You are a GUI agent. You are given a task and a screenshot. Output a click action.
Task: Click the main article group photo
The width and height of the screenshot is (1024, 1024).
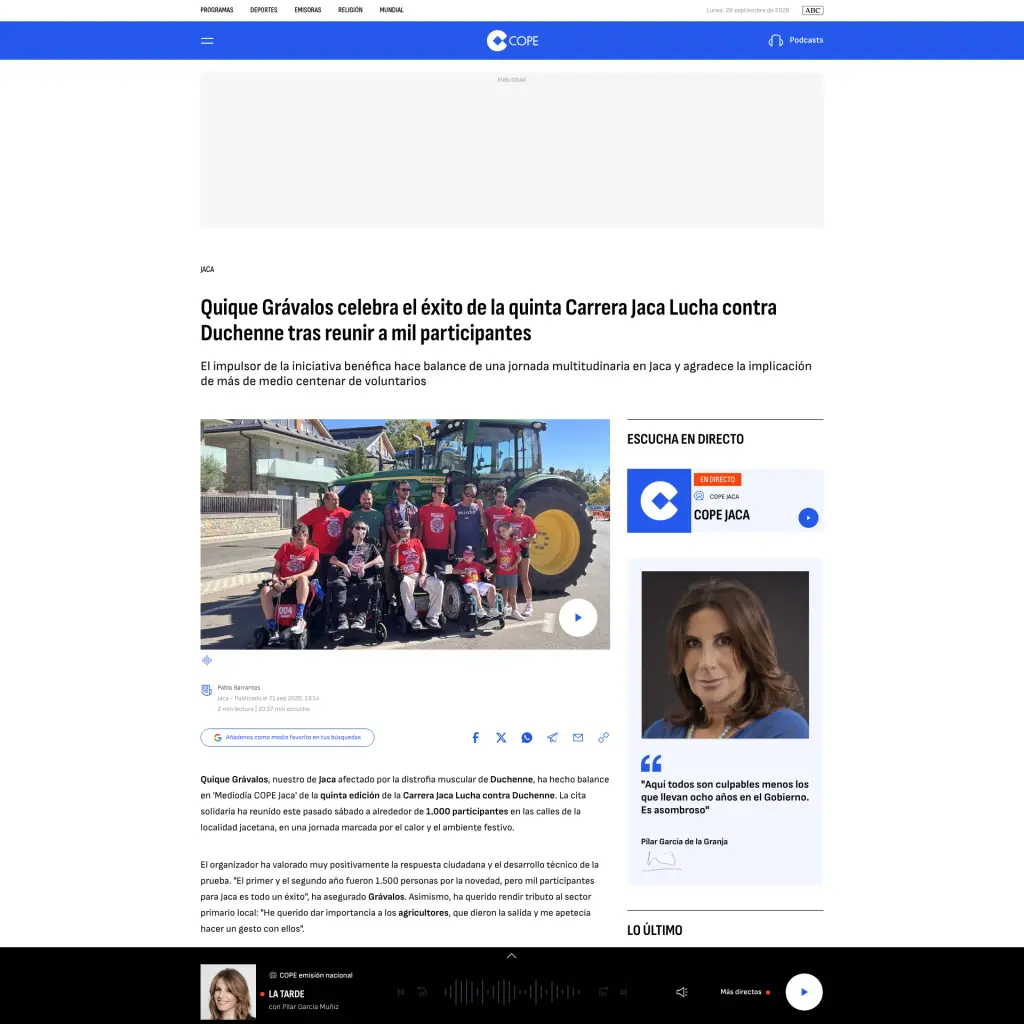(x=405, y=534)
